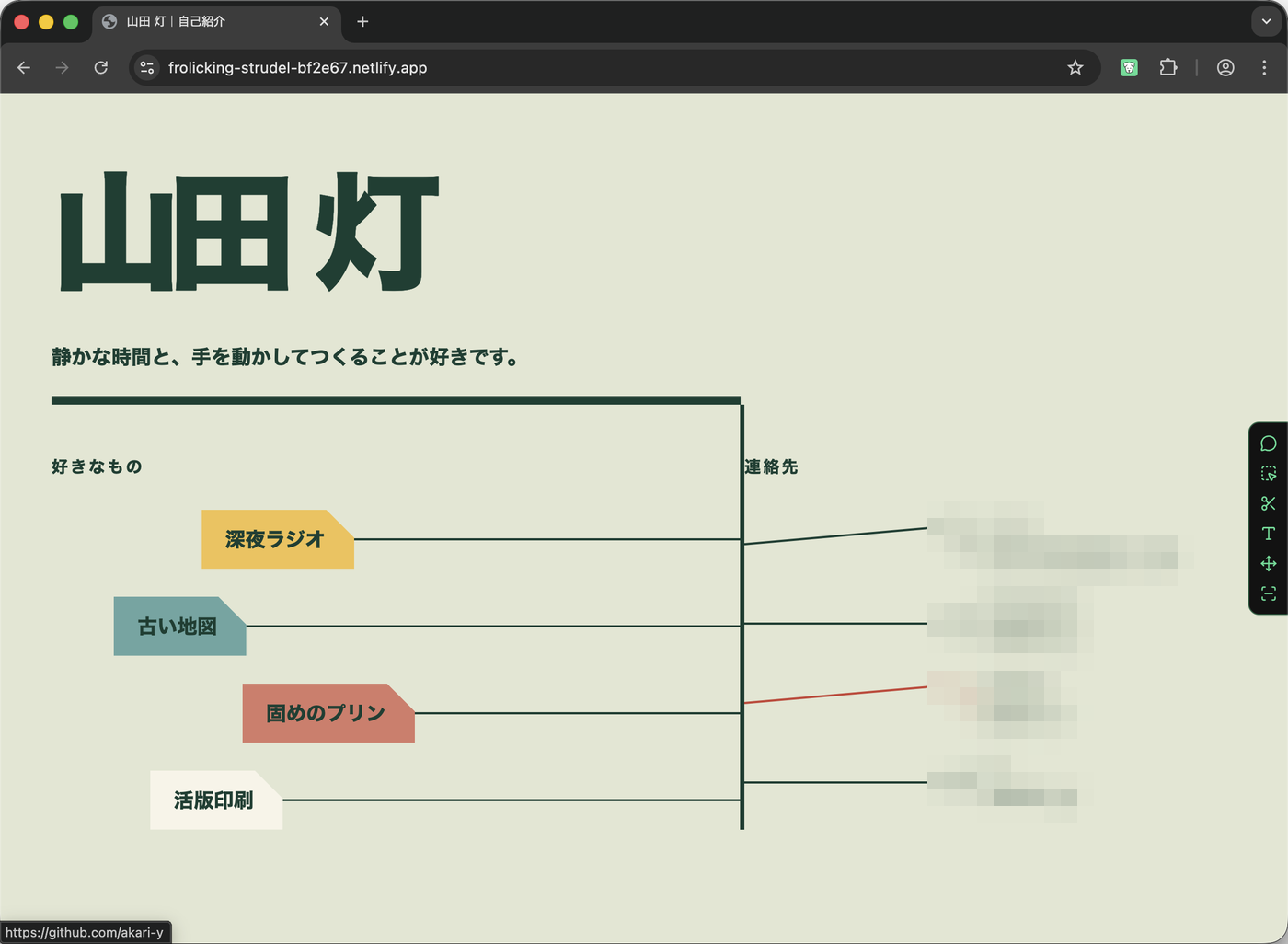The height and width of the screenshot is (944, 1288).
Task: Activate the dashed-box element selection tool
Action: 1269,474
